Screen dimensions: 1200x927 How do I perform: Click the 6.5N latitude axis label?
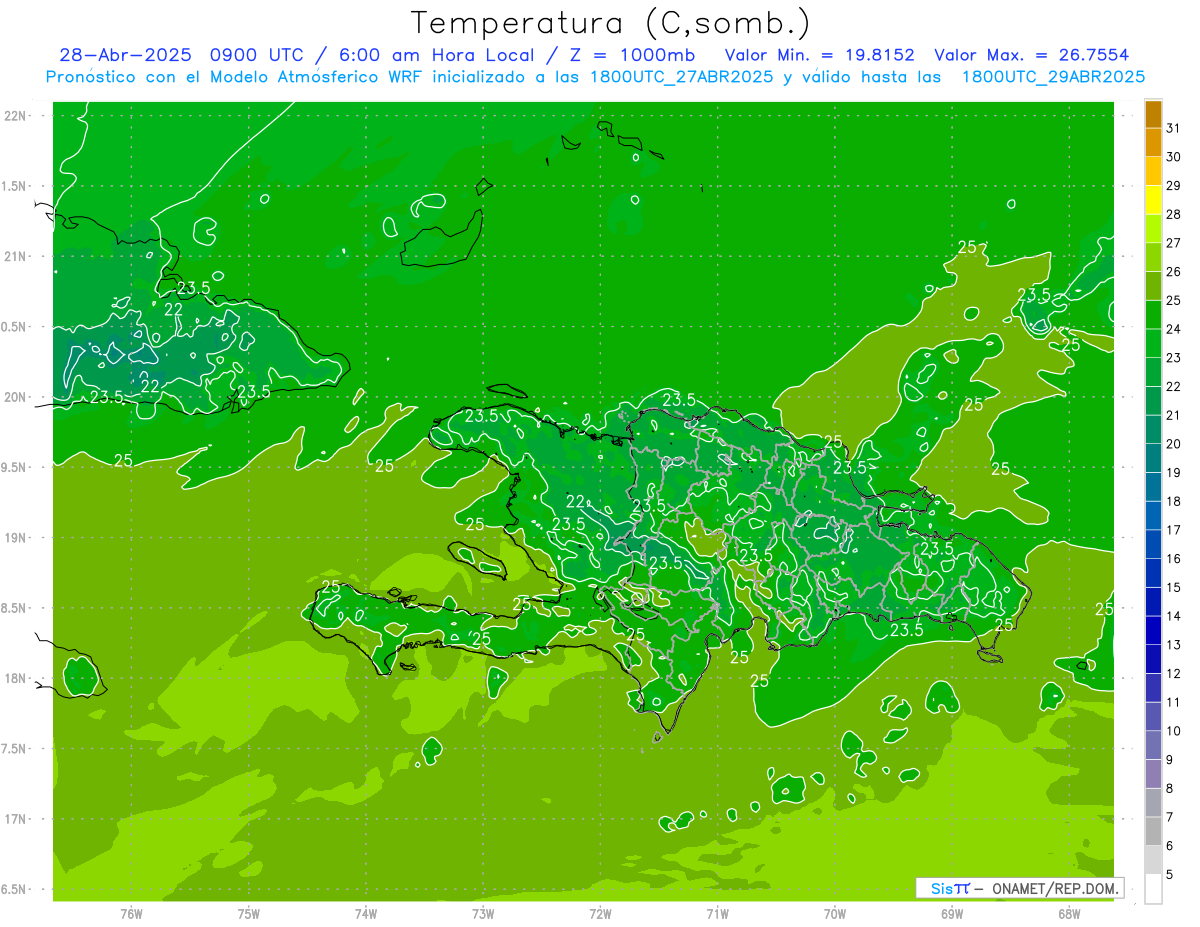(15, 889)
